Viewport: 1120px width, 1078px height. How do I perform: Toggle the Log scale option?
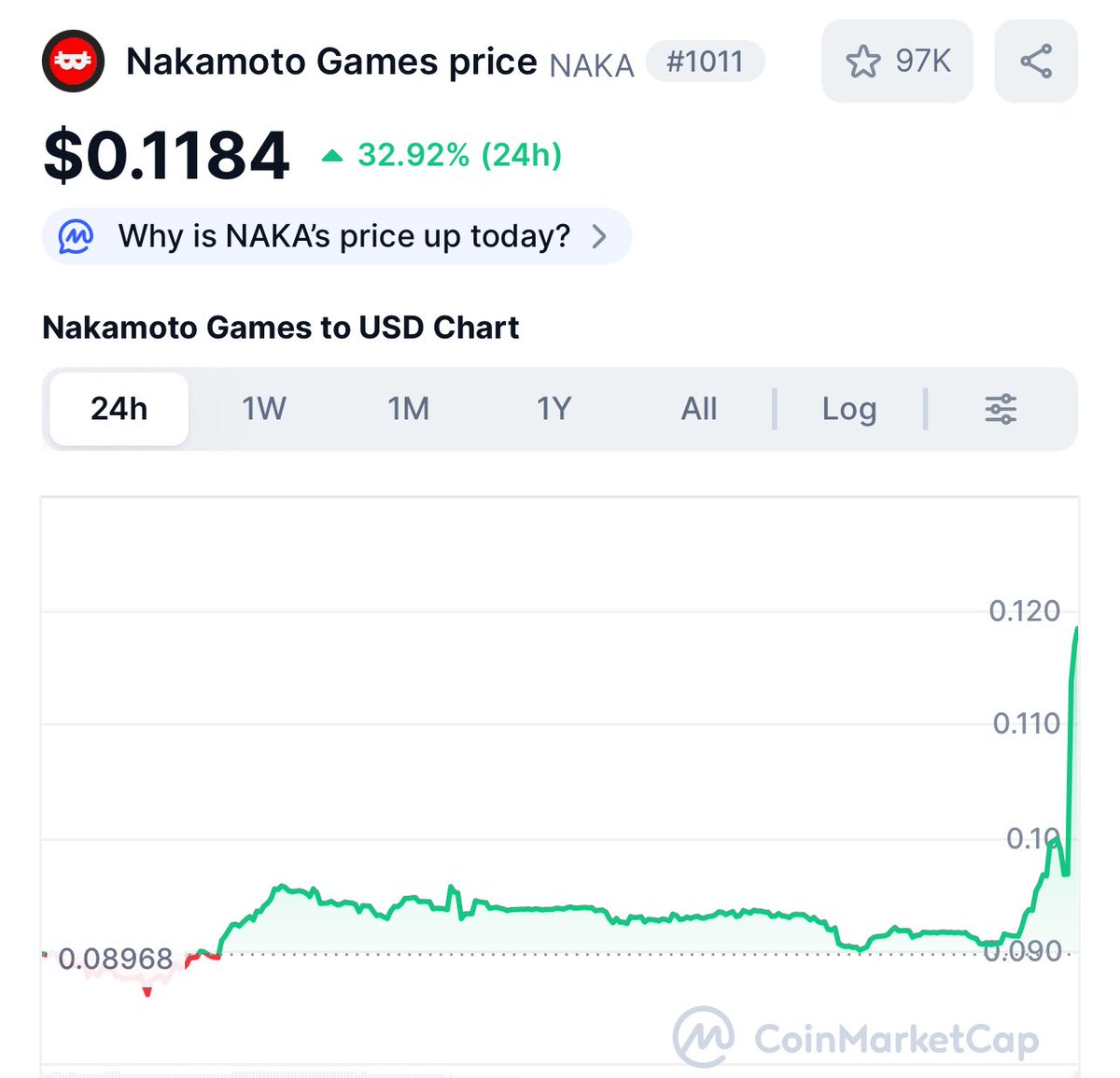[x=848, y=409]
